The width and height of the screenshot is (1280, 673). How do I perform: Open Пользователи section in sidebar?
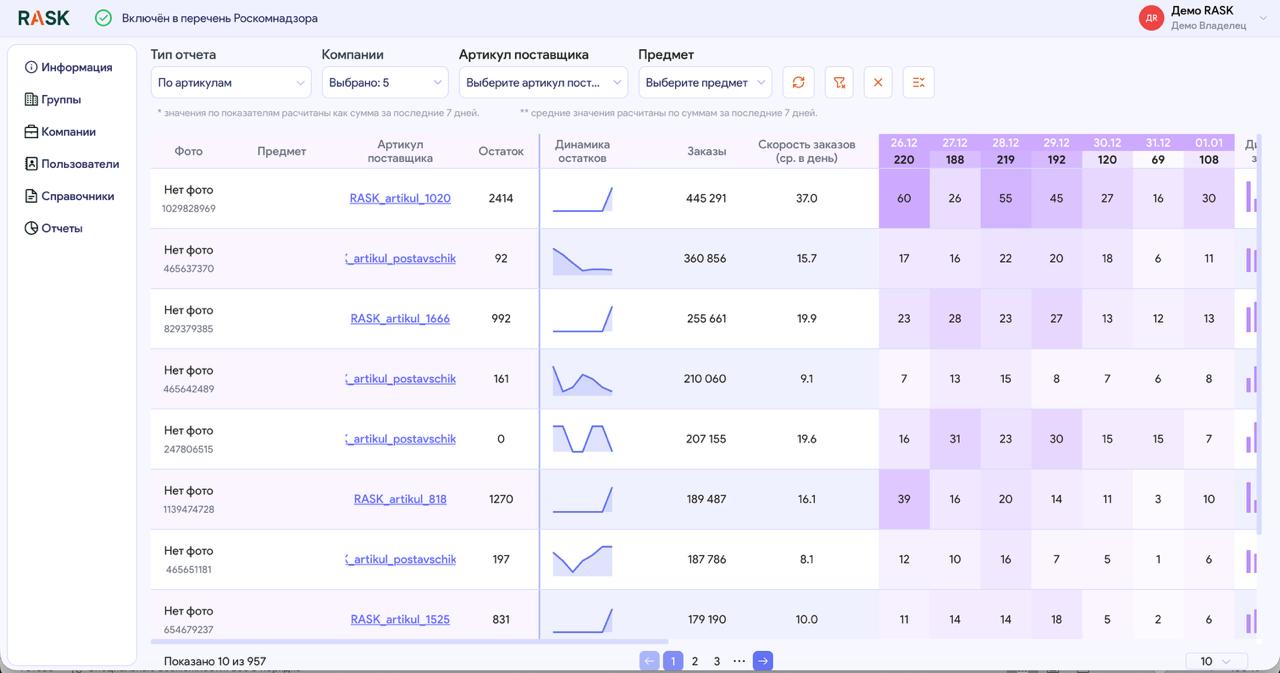coord(79,164)
